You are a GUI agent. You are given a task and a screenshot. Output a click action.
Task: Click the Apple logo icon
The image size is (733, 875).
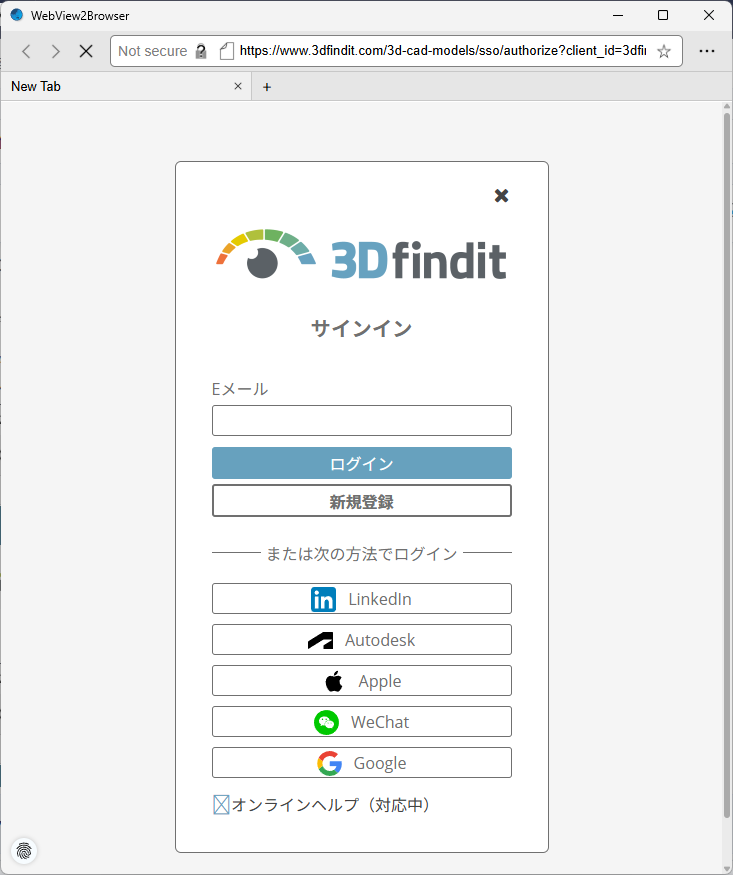coord(334,681)
